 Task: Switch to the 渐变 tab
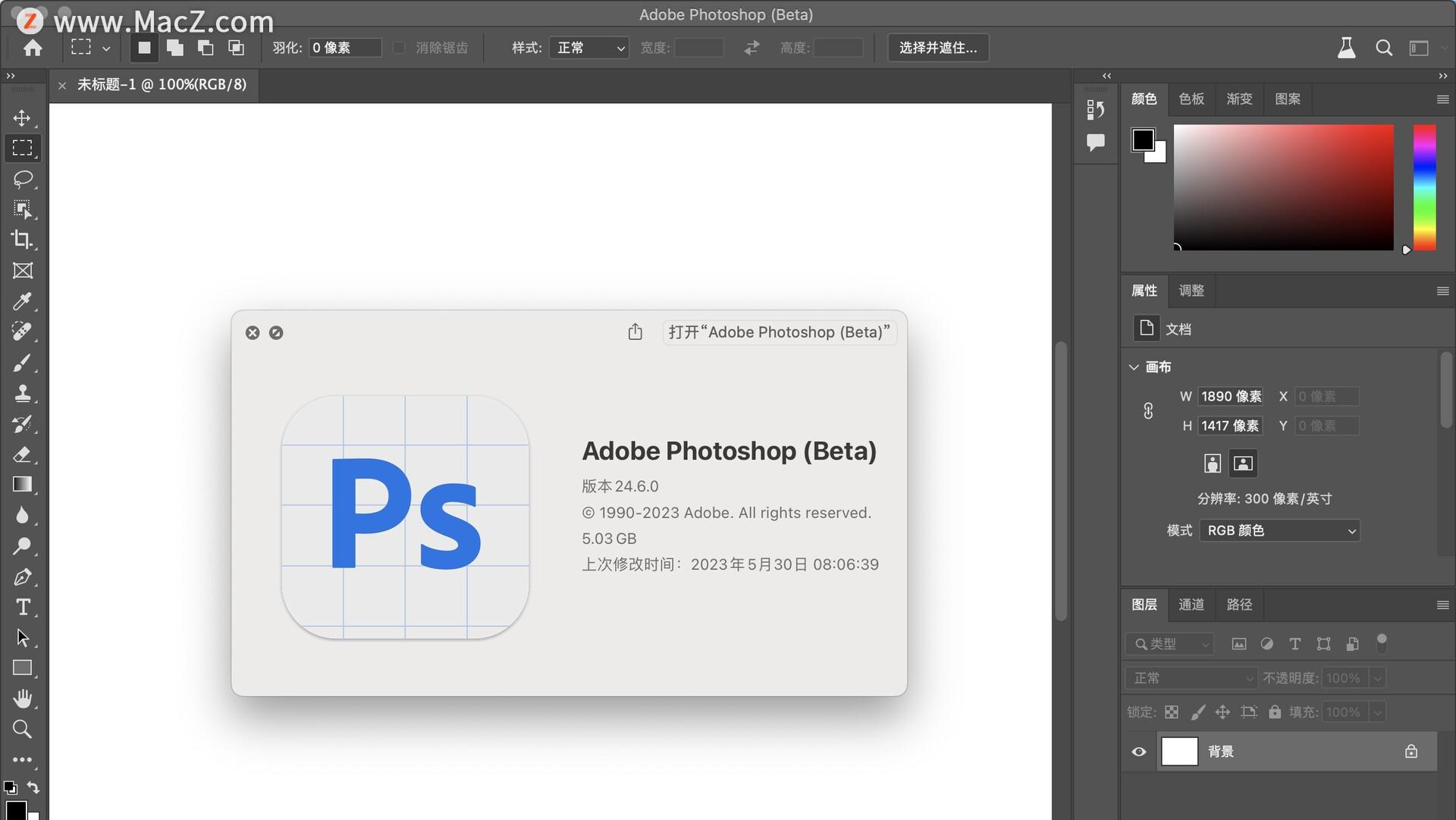click(x=1239, y=99)
